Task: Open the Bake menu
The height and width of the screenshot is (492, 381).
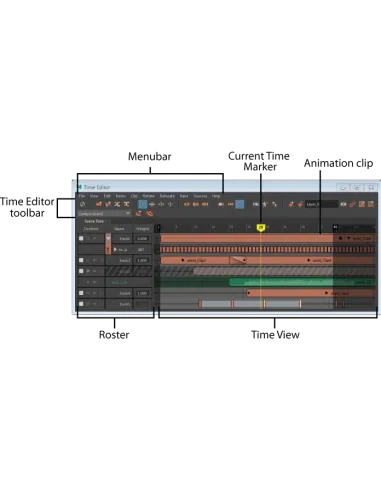Action: tap(184, 196)
